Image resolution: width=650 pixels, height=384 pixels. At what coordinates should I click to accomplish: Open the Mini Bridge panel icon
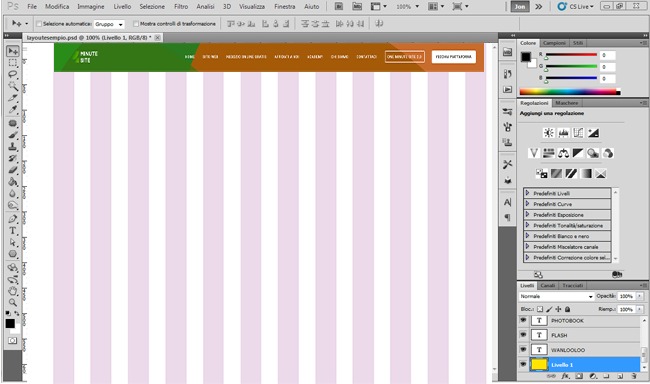(x=507, y=52)
